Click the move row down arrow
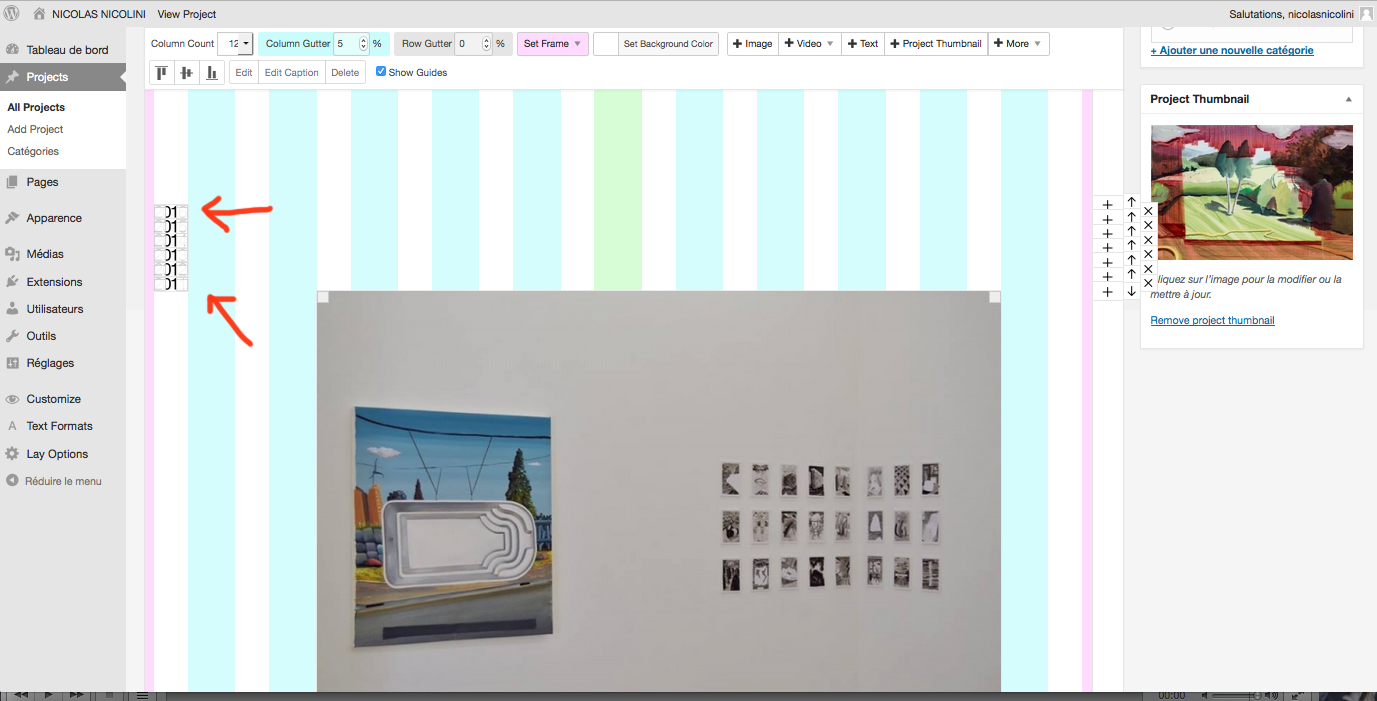The image size is (1377, 701). coord(1131,291)
